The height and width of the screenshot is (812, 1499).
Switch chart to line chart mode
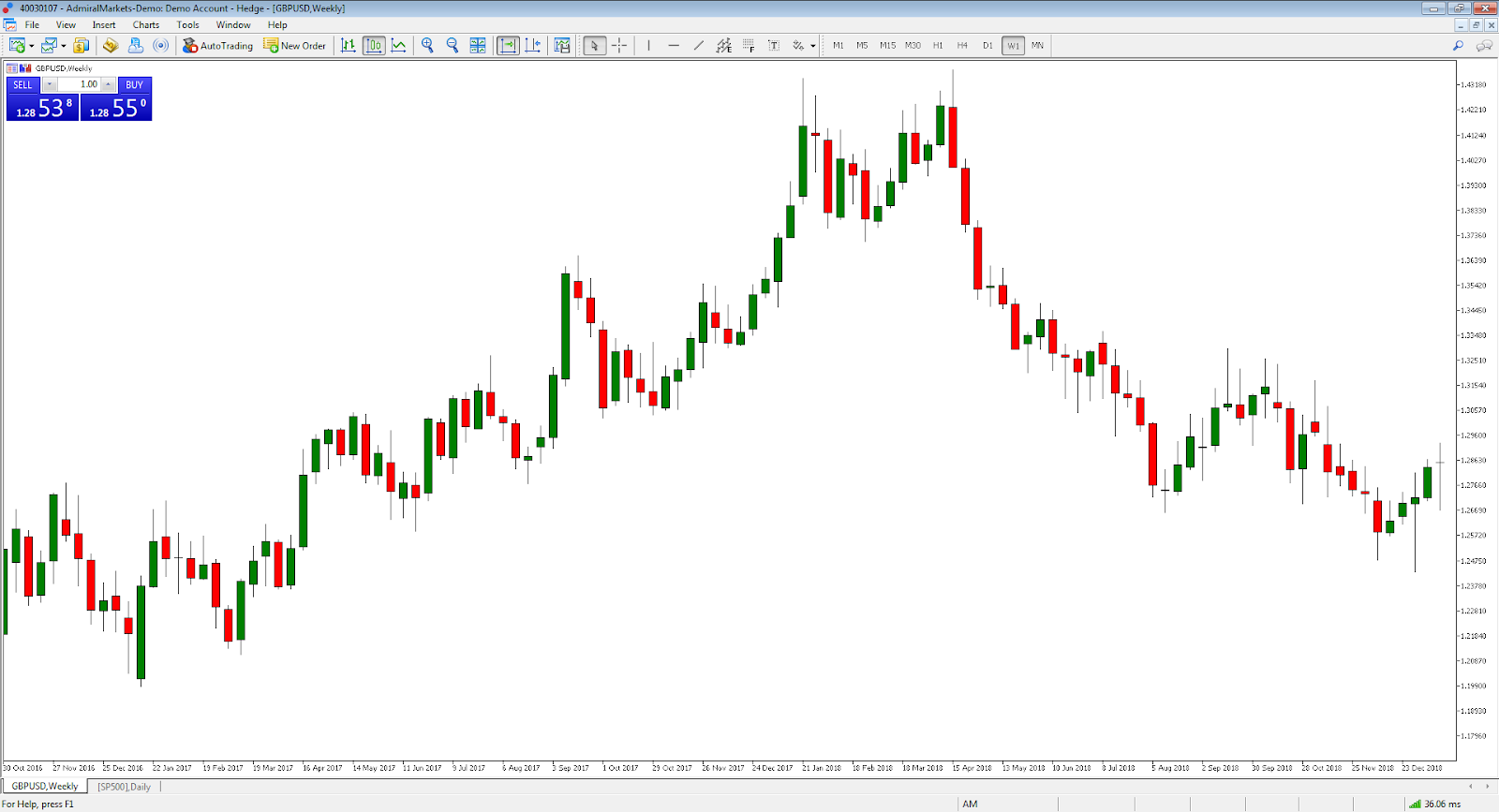(x=399, y=45)
